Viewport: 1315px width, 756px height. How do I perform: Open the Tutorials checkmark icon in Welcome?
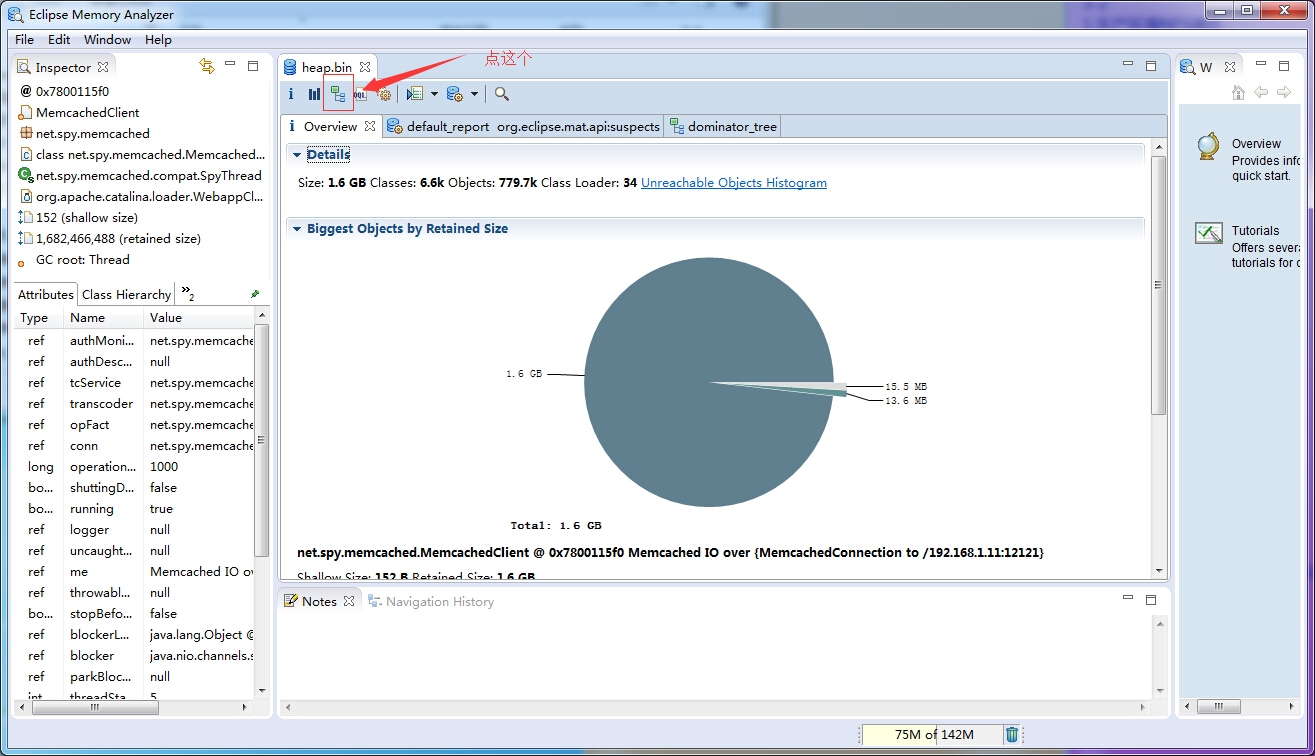click(x=1209, y=234)
